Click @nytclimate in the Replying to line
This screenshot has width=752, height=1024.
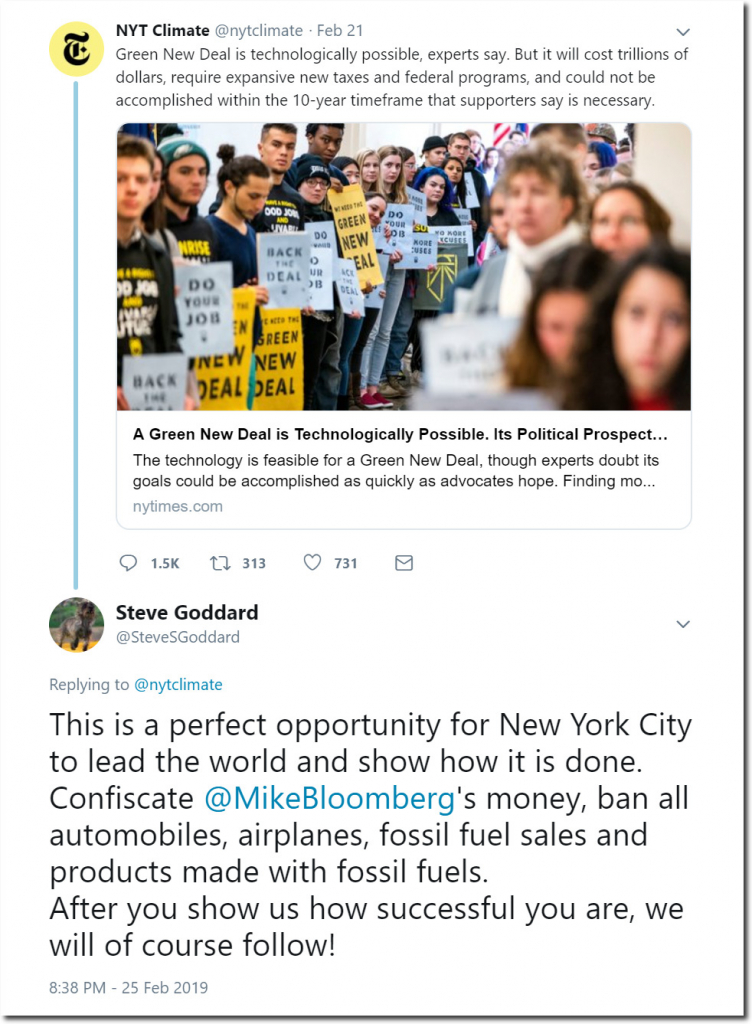(178, 685)
